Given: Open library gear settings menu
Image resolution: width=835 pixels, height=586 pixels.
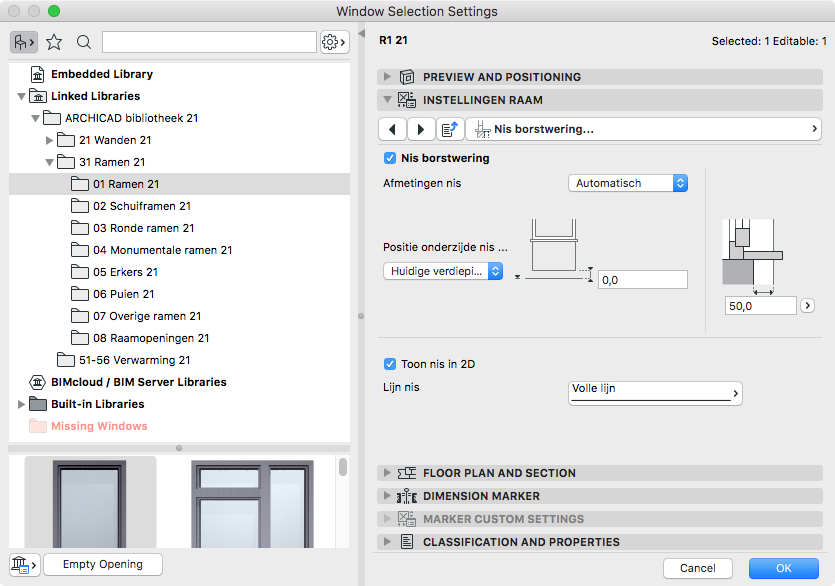Looking at the screenshot, I should tap(334, 42).
